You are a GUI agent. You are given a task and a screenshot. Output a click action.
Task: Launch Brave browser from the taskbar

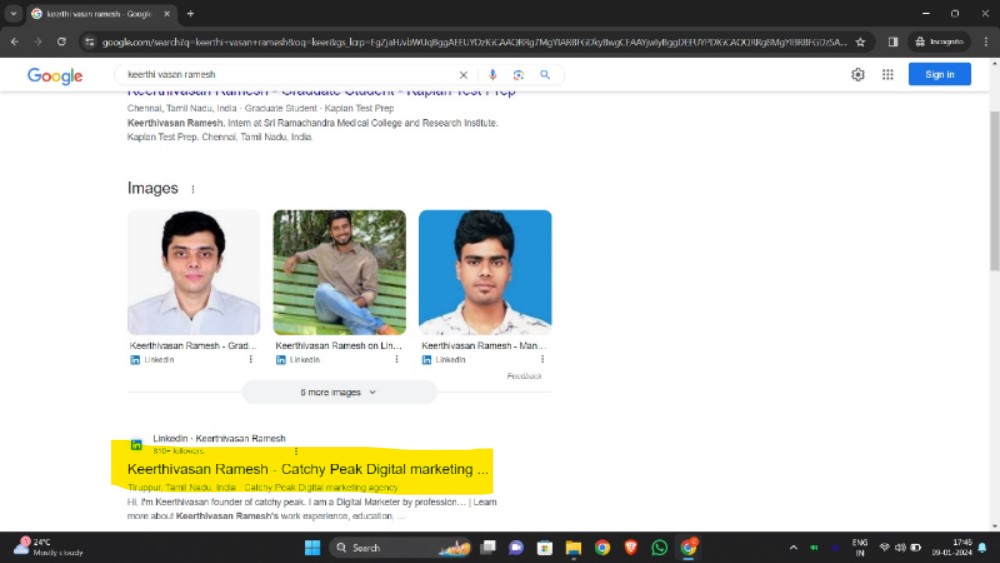point(631,548)
